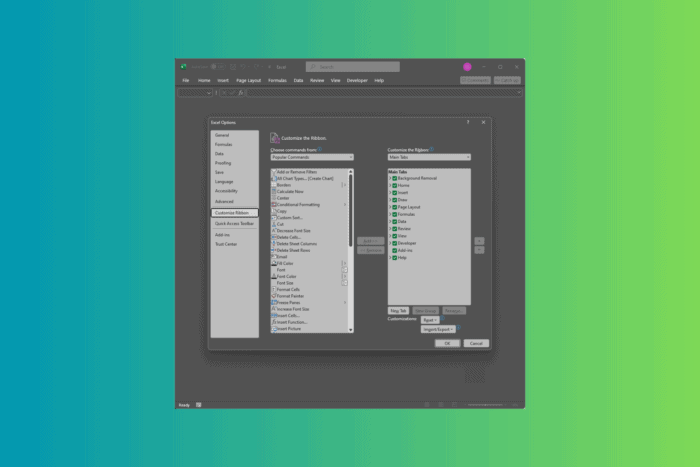Image resolution: width=700 pixels, height=467 pixels.
Task: Open the Quick Access Toolbar category
Action: point(234,223)
